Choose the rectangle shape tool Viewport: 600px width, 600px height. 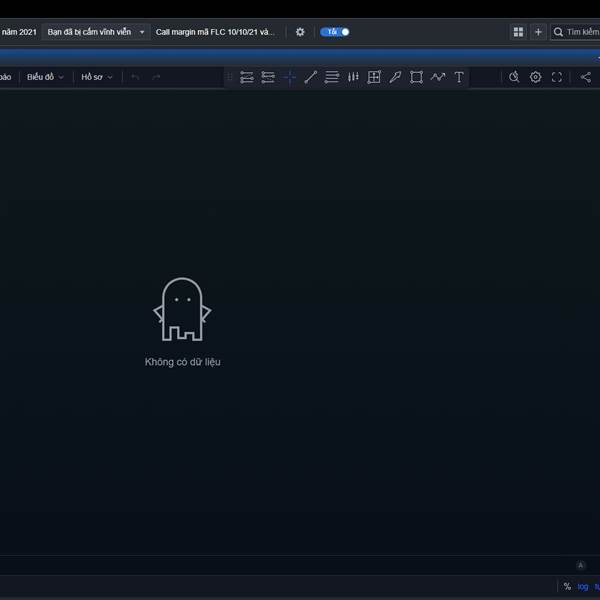(416, 77)
